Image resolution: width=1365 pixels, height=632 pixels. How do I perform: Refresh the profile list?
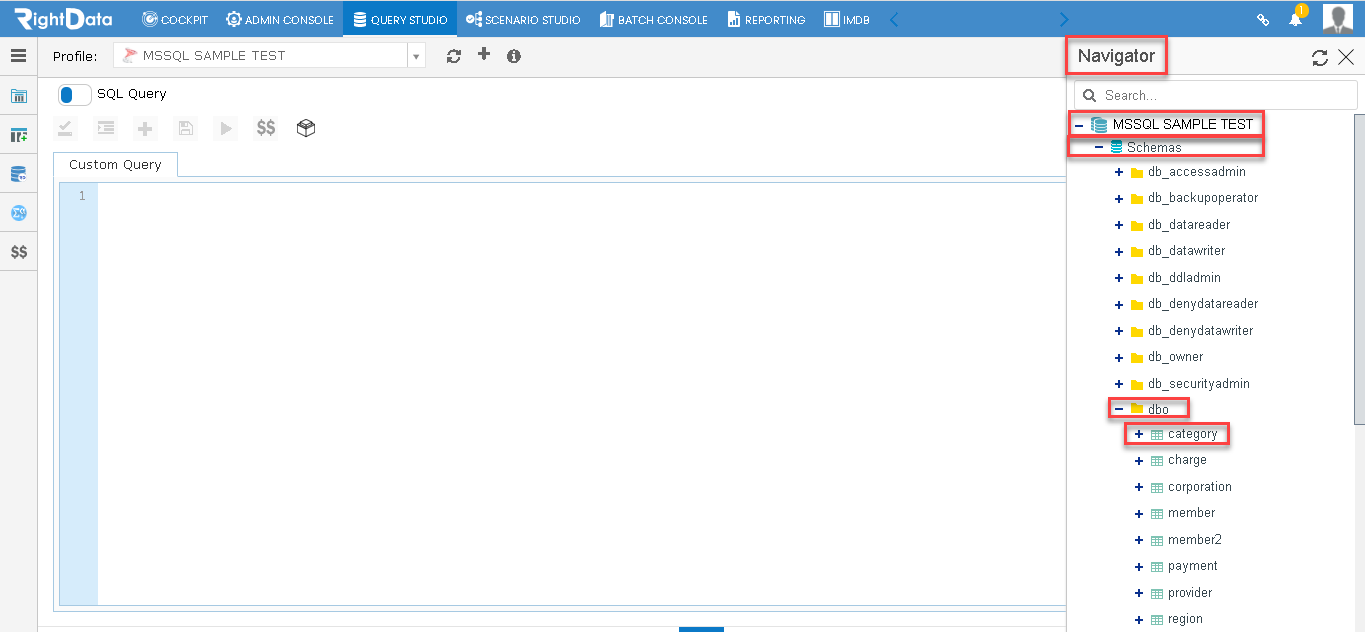454,56
